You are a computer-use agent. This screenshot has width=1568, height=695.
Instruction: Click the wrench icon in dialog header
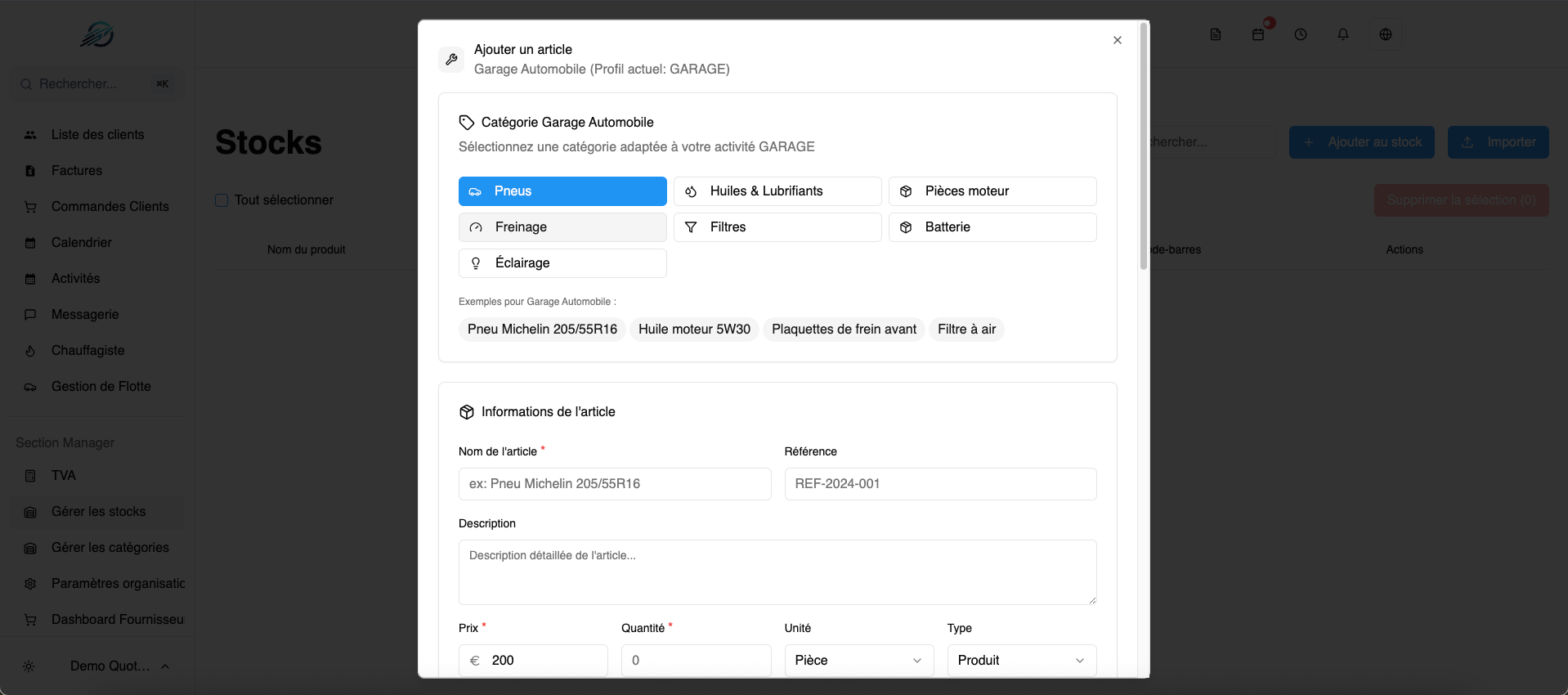point(451,59)
